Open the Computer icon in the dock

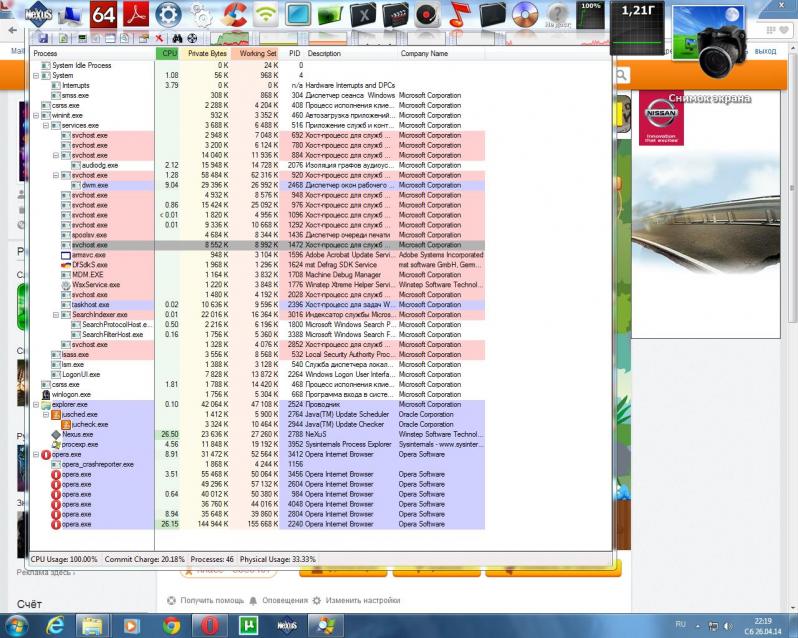click(70, 15)
